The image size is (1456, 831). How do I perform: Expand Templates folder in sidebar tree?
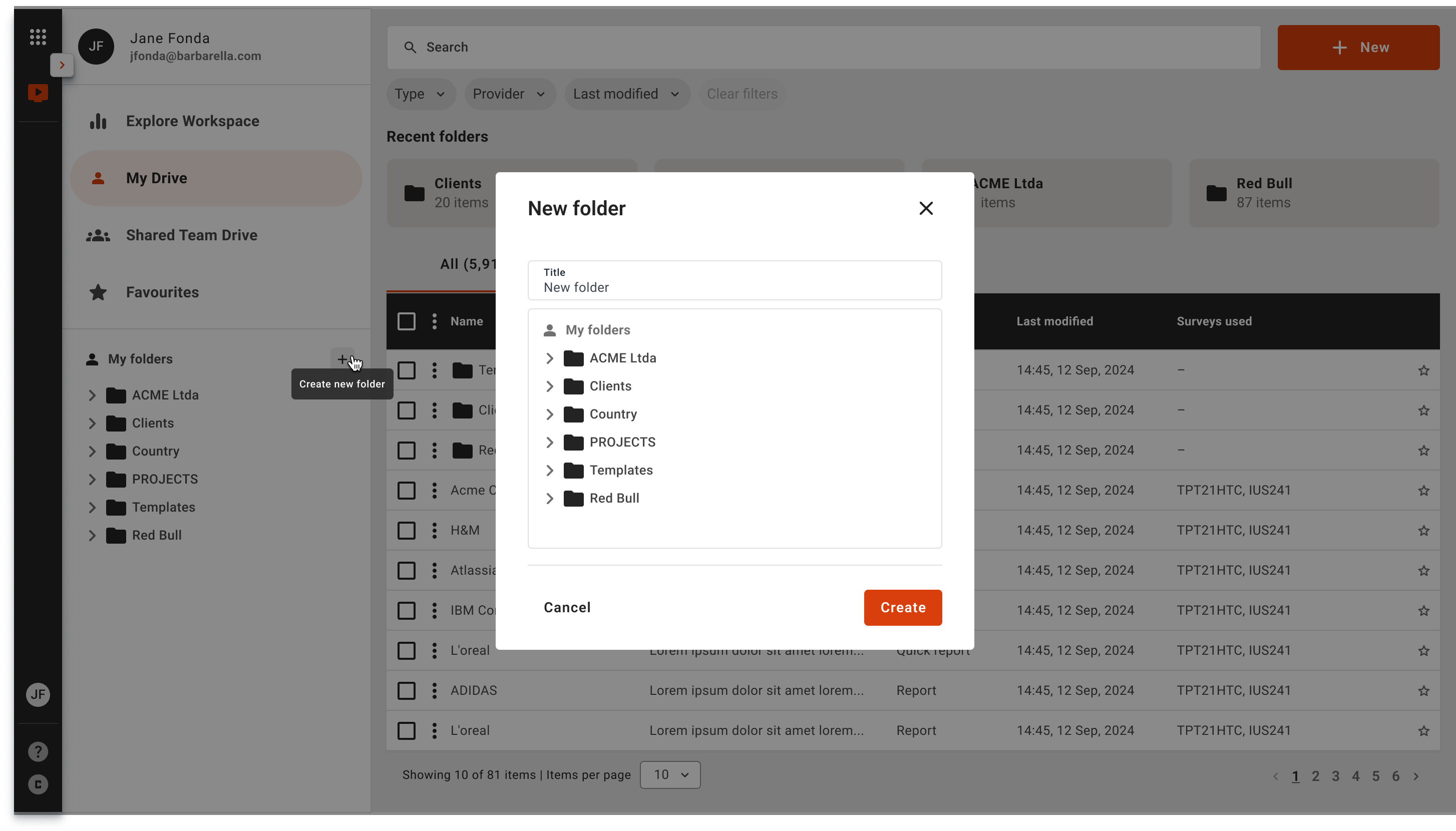point(92,508)
